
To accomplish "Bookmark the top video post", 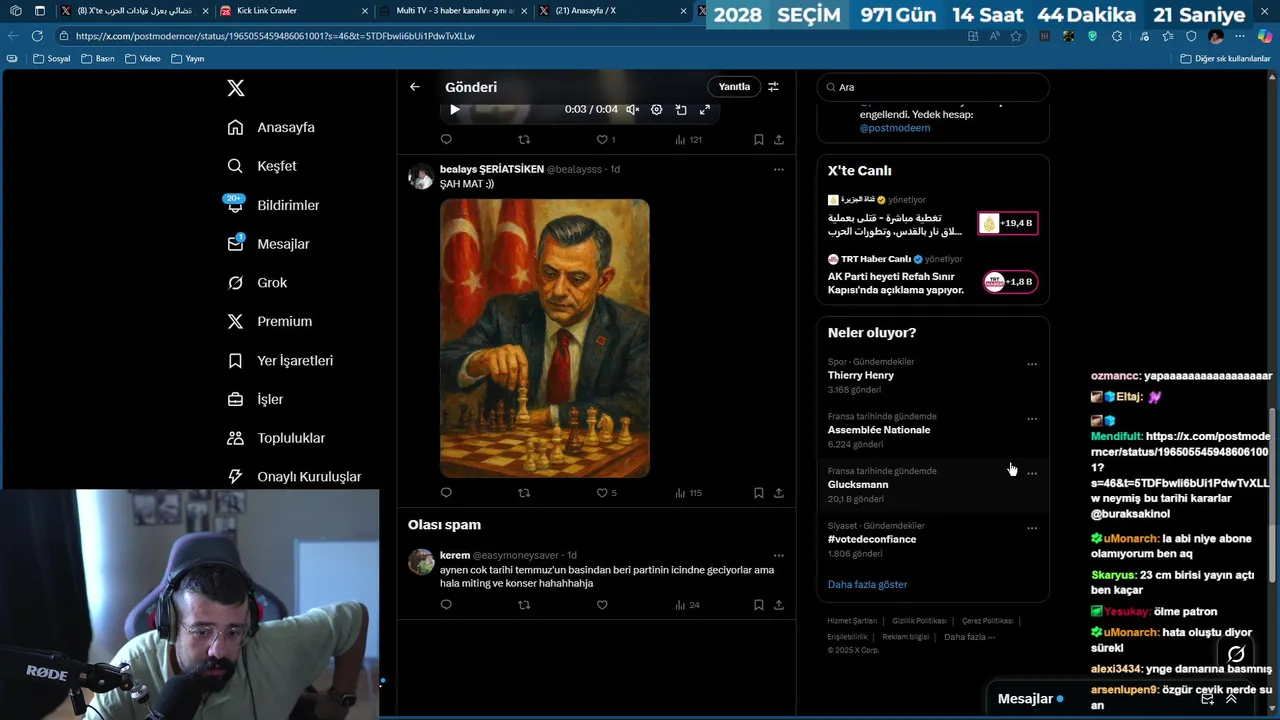I will [x=759, y=140].
